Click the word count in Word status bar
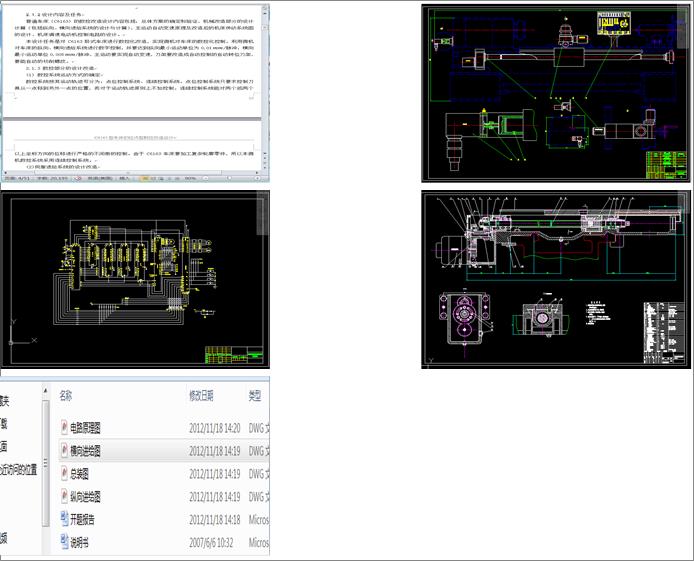Image resolution: width=694 pixels, height=561 pixels. 52,178
